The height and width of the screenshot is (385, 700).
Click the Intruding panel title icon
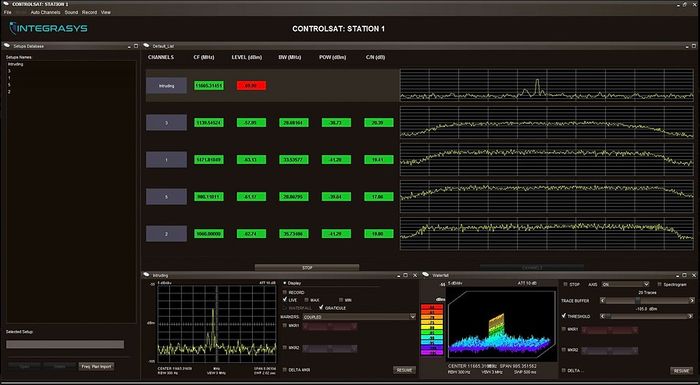[147, 275]
